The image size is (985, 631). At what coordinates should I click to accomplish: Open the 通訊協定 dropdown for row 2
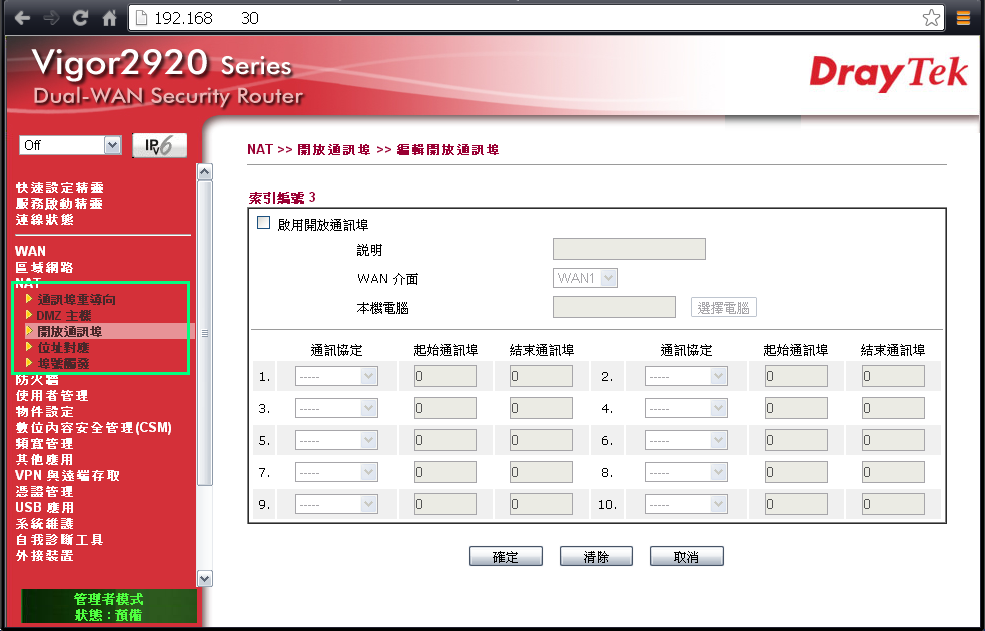click(686, 376)
